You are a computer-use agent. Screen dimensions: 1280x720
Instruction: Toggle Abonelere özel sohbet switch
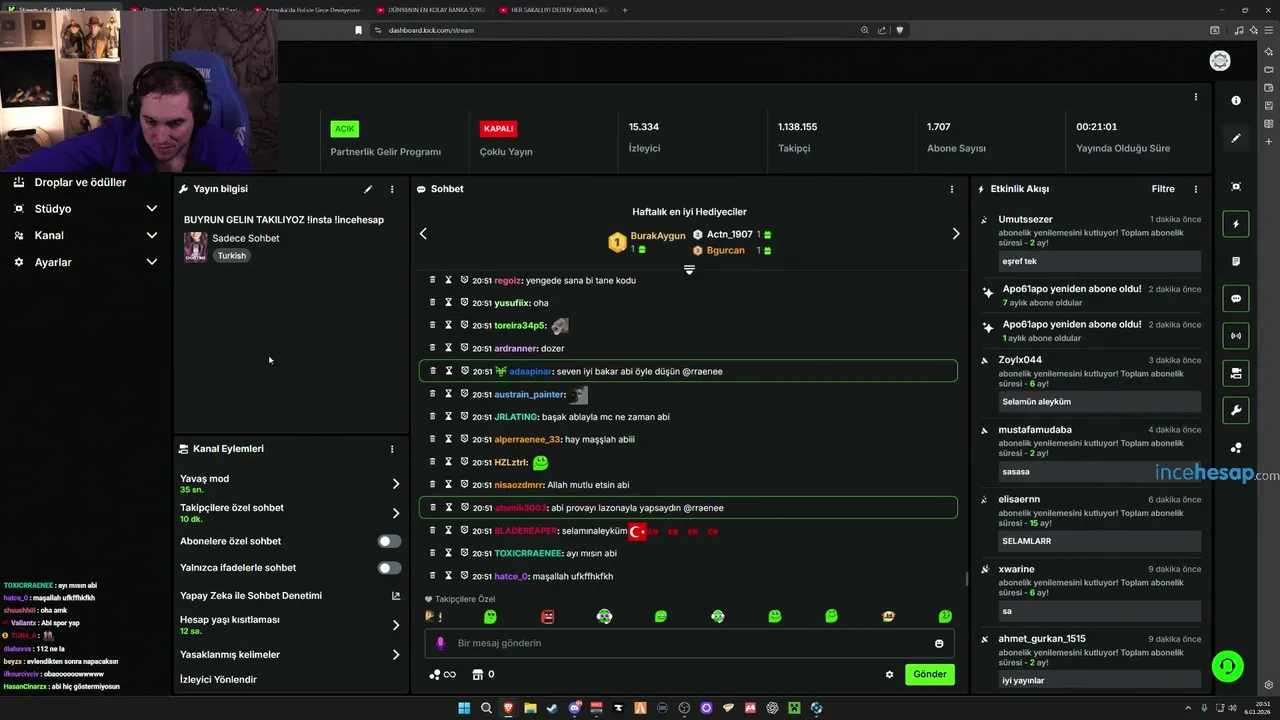389,541
